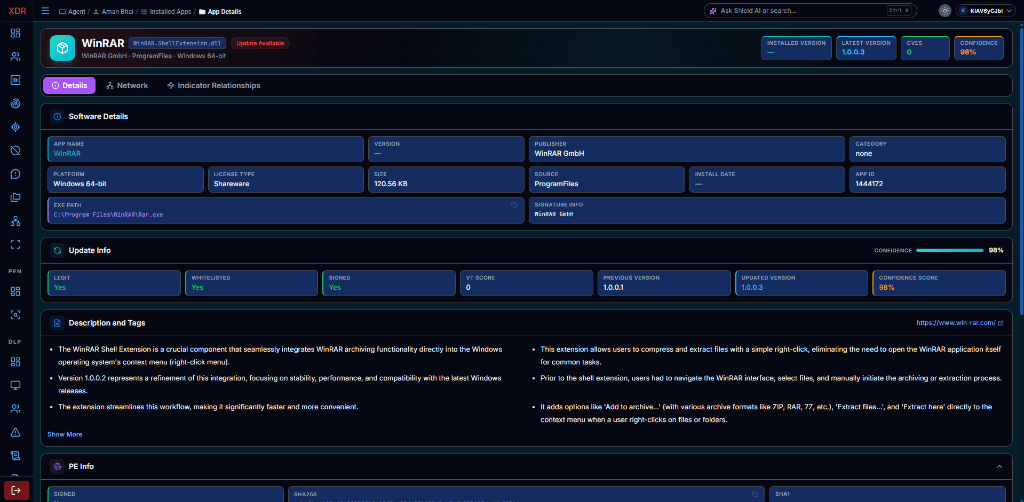Viewport: 1024px width, 502px height.
Task: Click the vault-like sidebar icon
Action: point(16,80)
